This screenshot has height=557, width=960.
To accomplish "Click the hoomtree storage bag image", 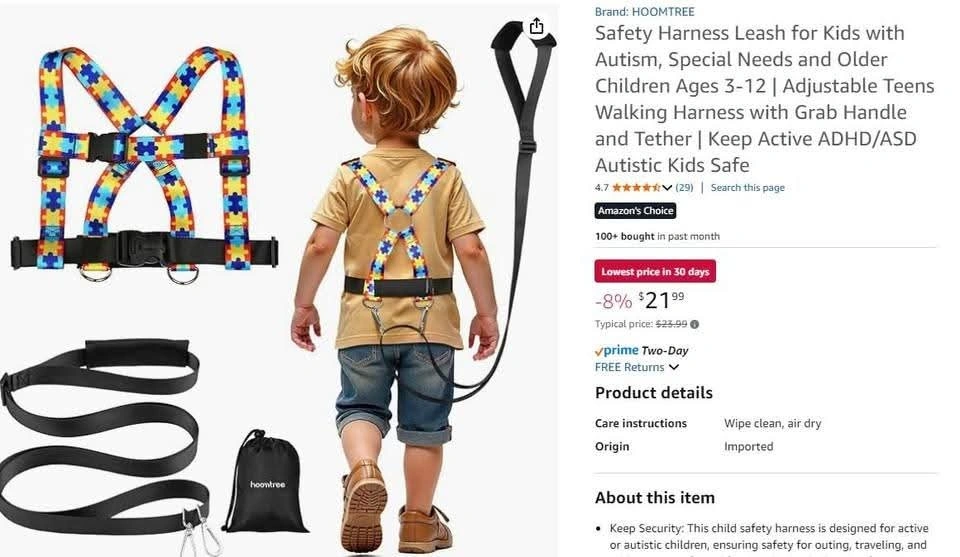I will click(264, 482).
